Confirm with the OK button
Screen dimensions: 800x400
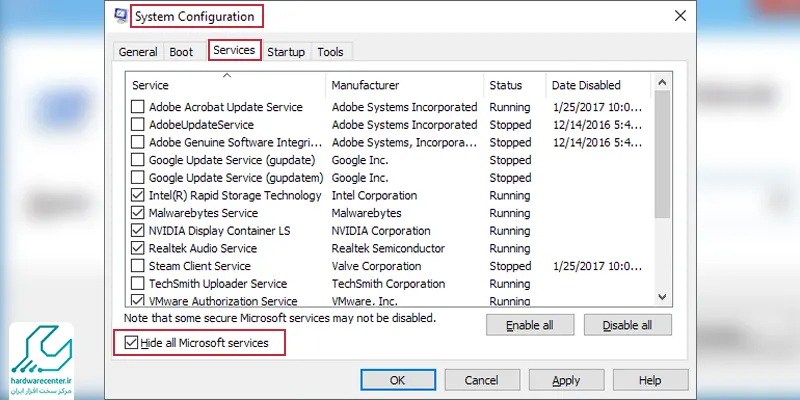398,380
